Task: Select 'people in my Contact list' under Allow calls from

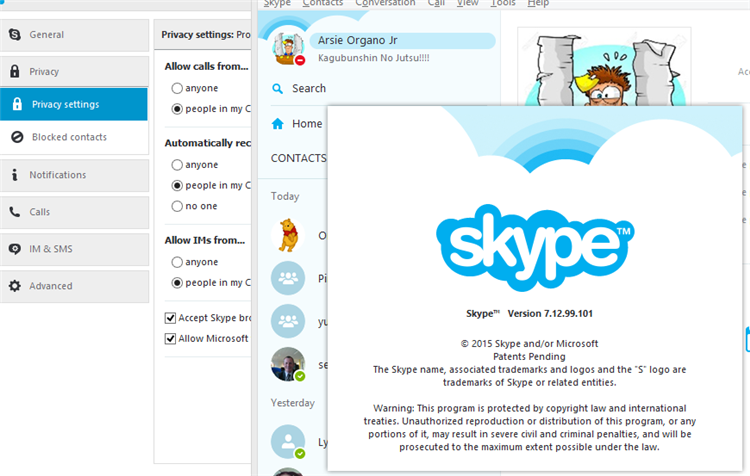Action: [177, 109]
